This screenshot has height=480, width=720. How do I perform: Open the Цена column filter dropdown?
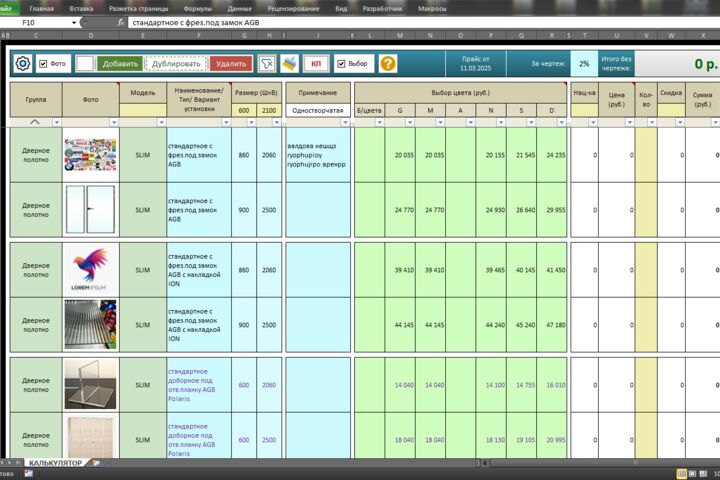[630, 122]
